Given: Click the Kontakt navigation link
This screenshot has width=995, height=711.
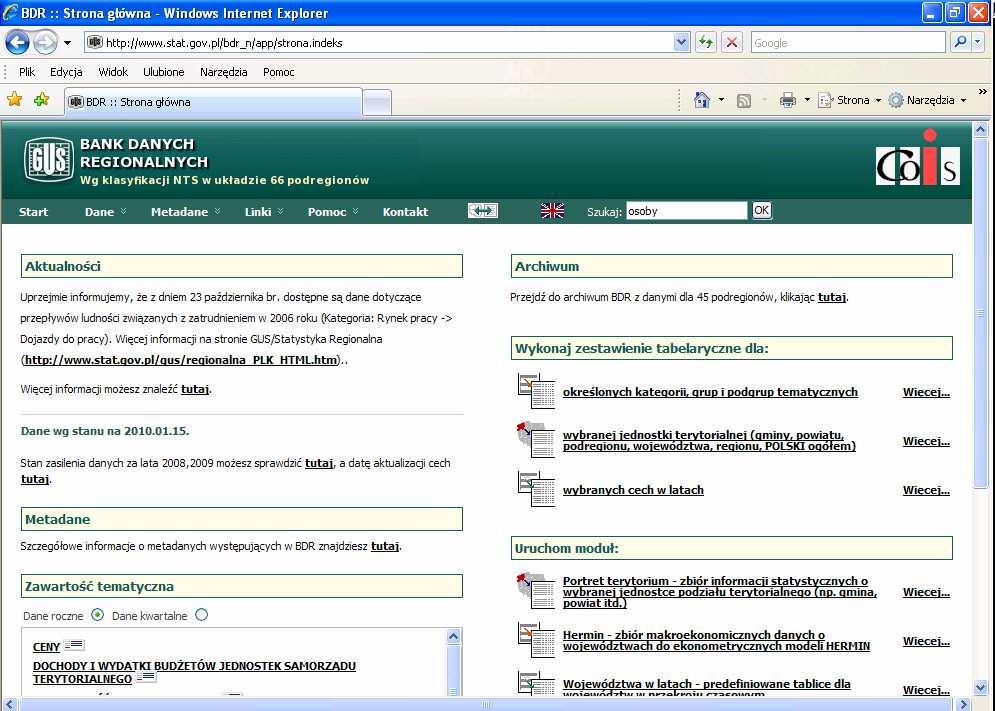Looking at the screenshot, I should point(405,212).
